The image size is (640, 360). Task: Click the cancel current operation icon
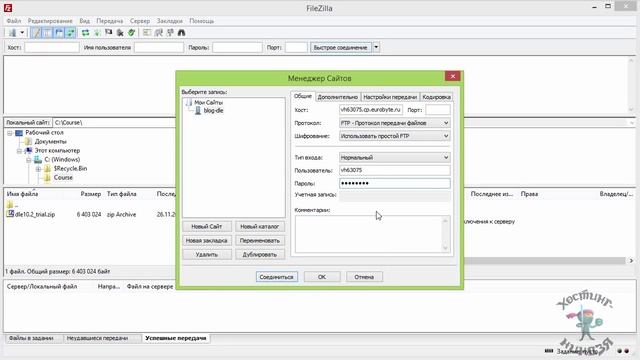[x=109, y=33]
